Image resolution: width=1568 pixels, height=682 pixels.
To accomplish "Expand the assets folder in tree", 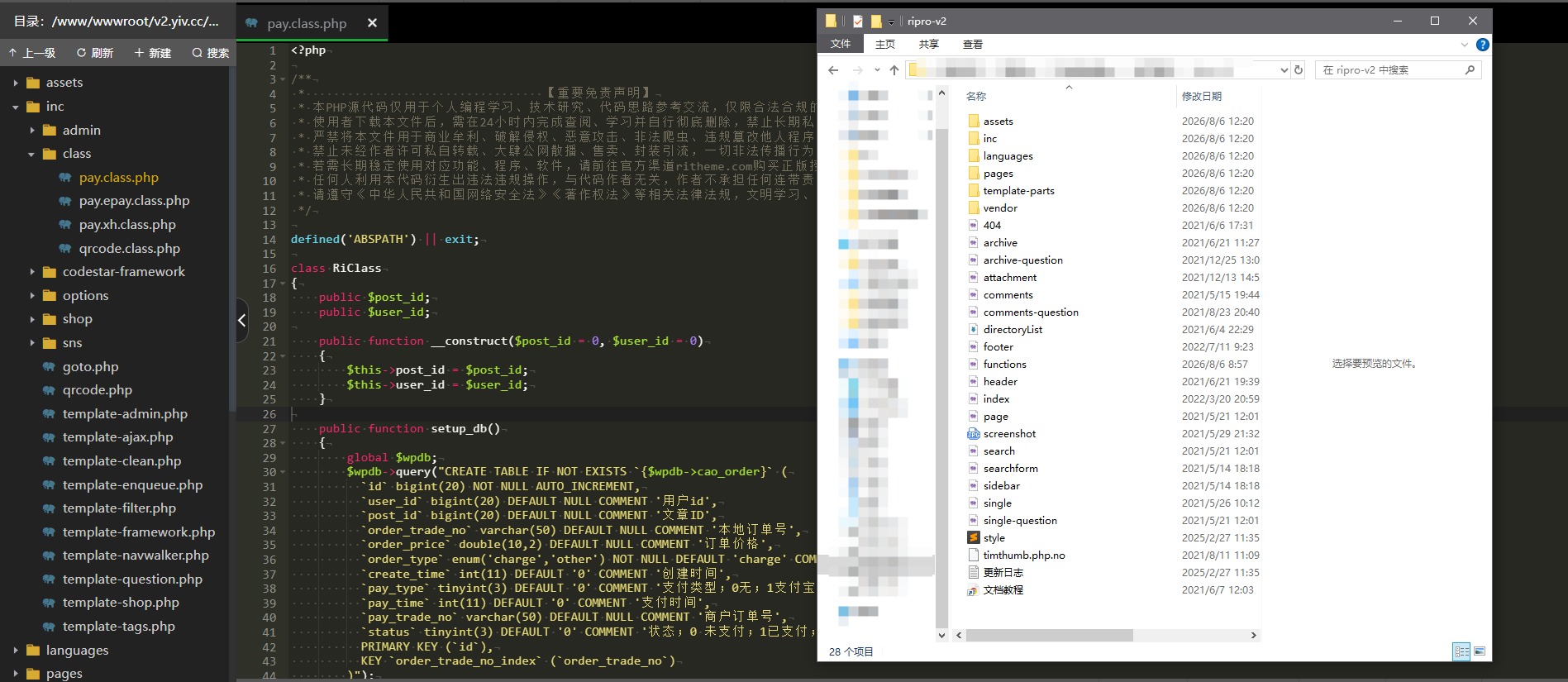I will [x=16, y=83].
